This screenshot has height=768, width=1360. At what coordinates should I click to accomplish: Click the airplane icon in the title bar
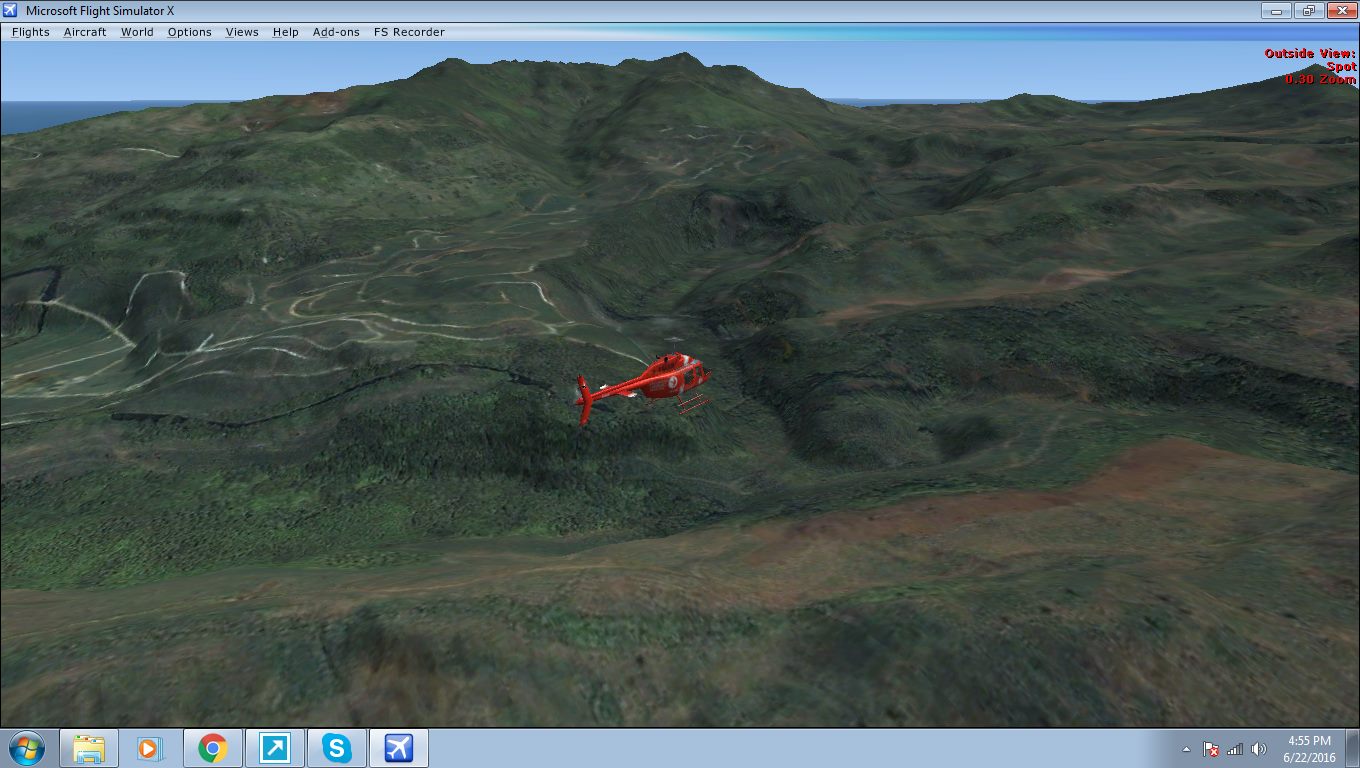[x=10, y=10]
